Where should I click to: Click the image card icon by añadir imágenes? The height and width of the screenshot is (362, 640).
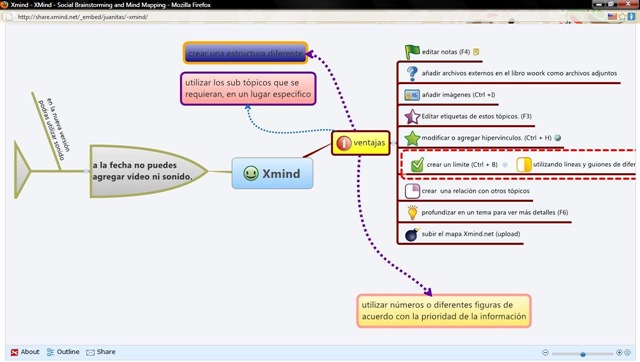pos(412,95)
